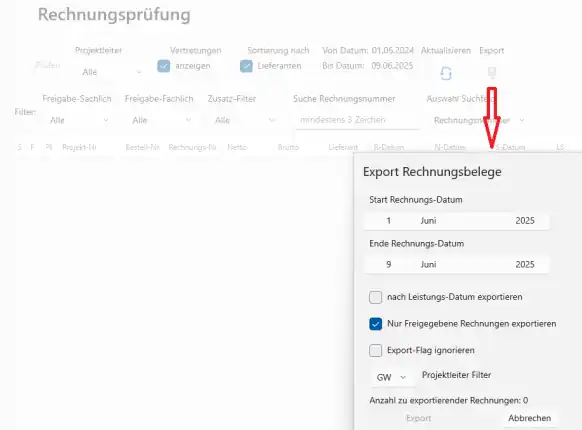Click the N-Datum column header

tap(450, 147)
